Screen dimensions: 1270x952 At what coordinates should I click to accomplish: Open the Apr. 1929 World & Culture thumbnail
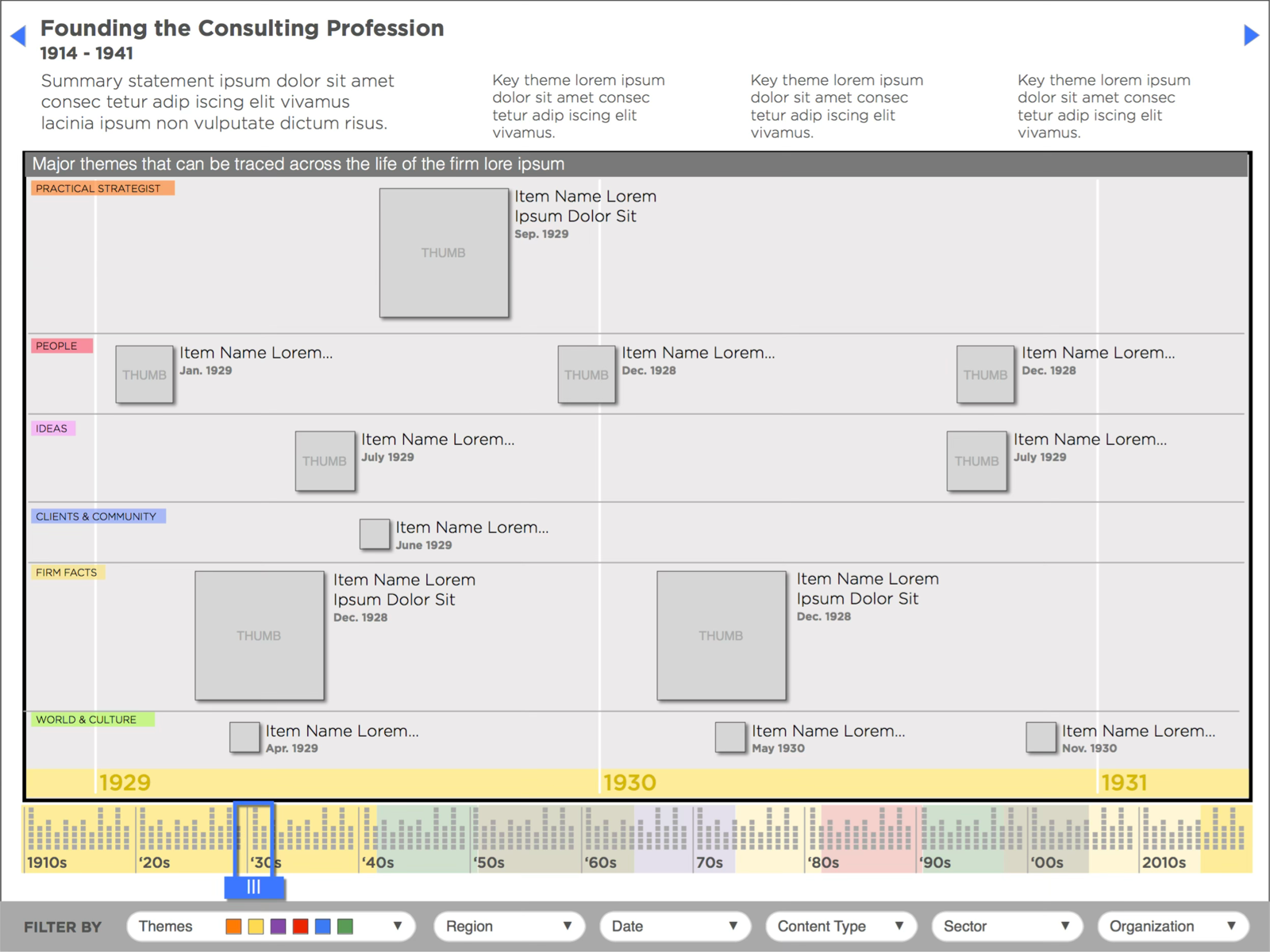[x=244, y=737]
